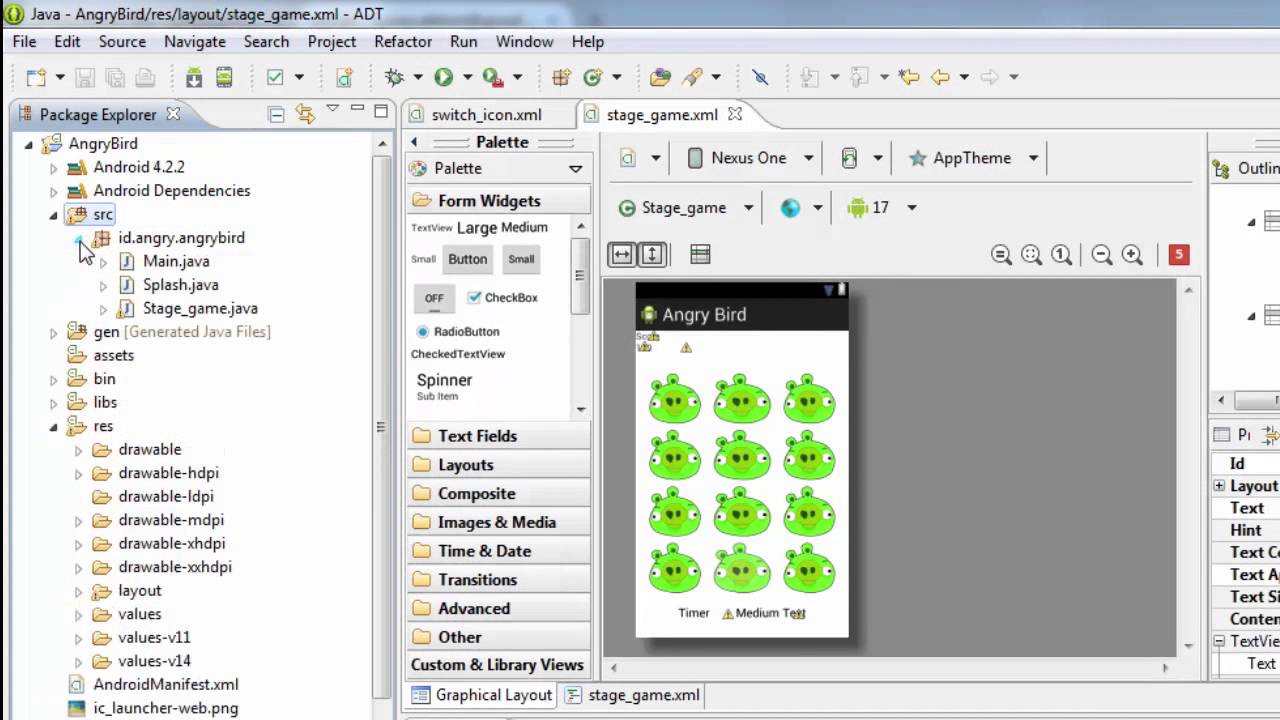Open the Refactor menu
The width and height of the screenshot is (1280, 720).
(403, 41)
